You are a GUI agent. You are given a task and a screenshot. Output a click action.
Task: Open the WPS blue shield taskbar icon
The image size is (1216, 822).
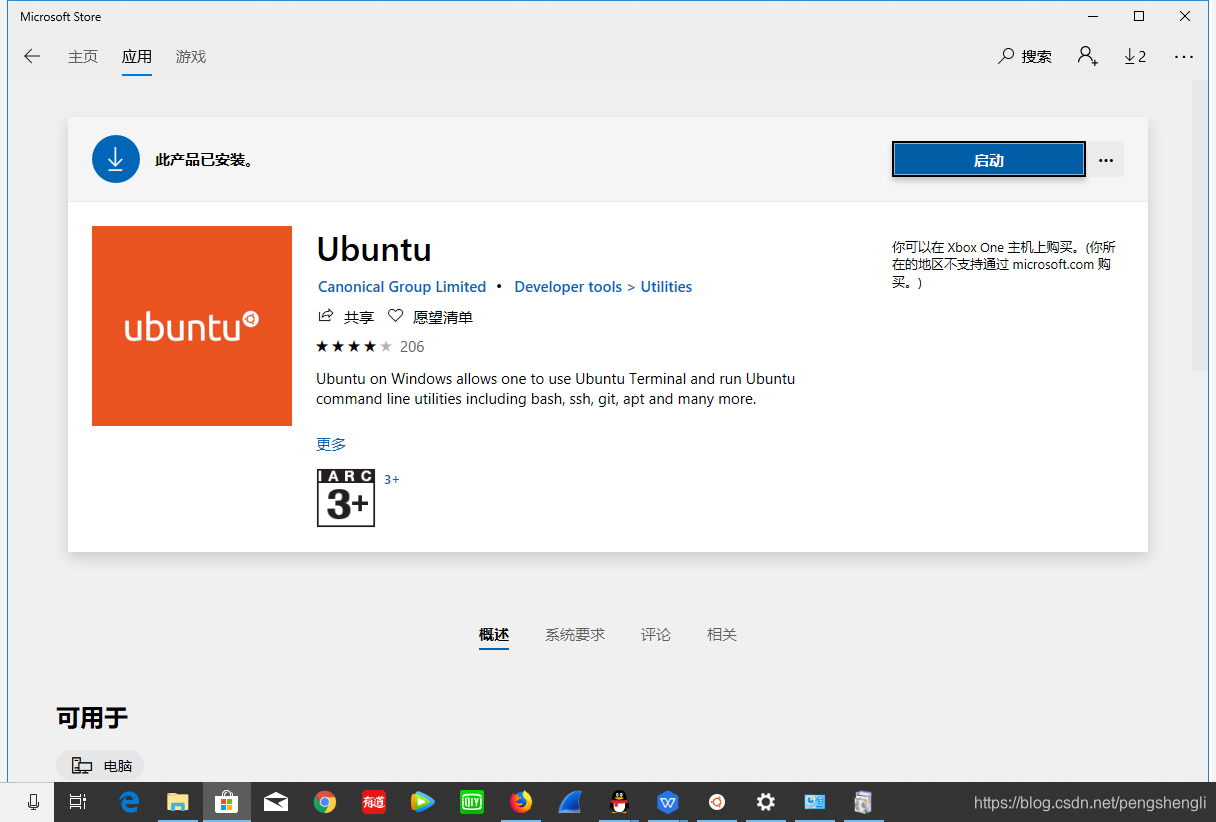click(x=668, y=802)
